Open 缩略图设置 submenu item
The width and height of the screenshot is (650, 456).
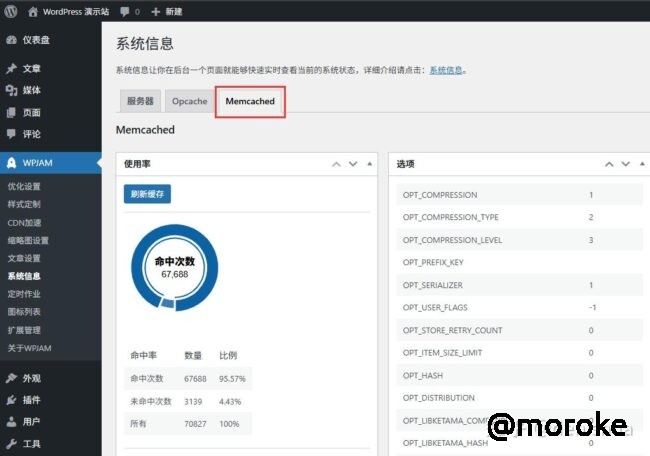(28, 240)
